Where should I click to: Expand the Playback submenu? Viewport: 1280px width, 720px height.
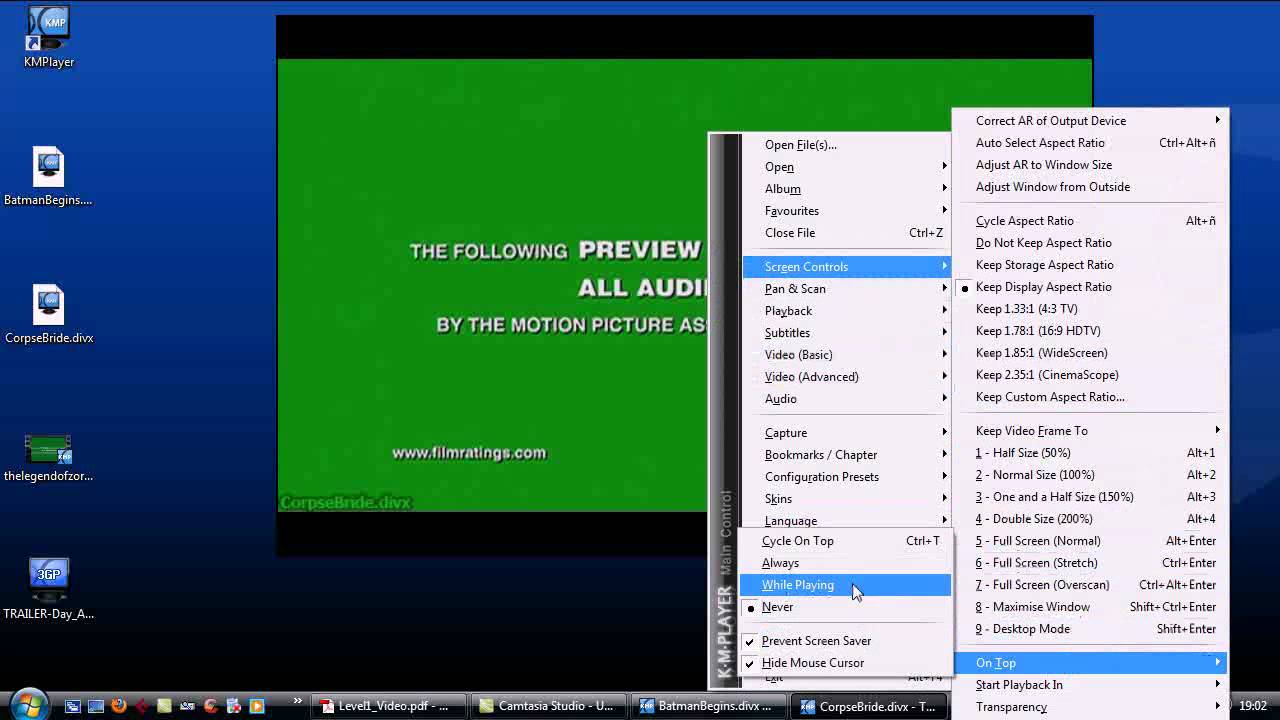(x=846, y=311)
